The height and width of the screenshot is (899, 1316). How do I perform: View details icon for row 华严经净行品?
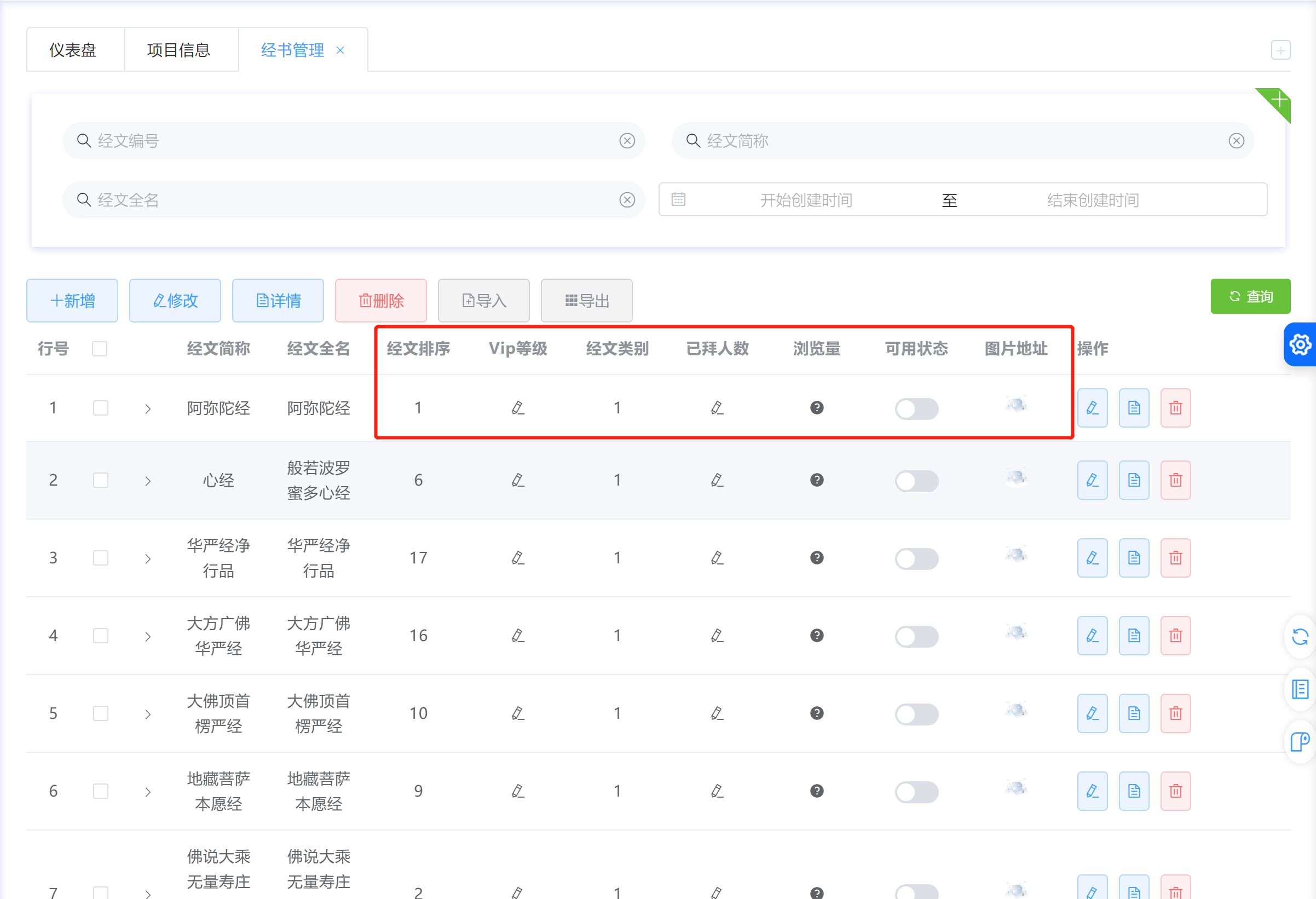(1134, 558)
